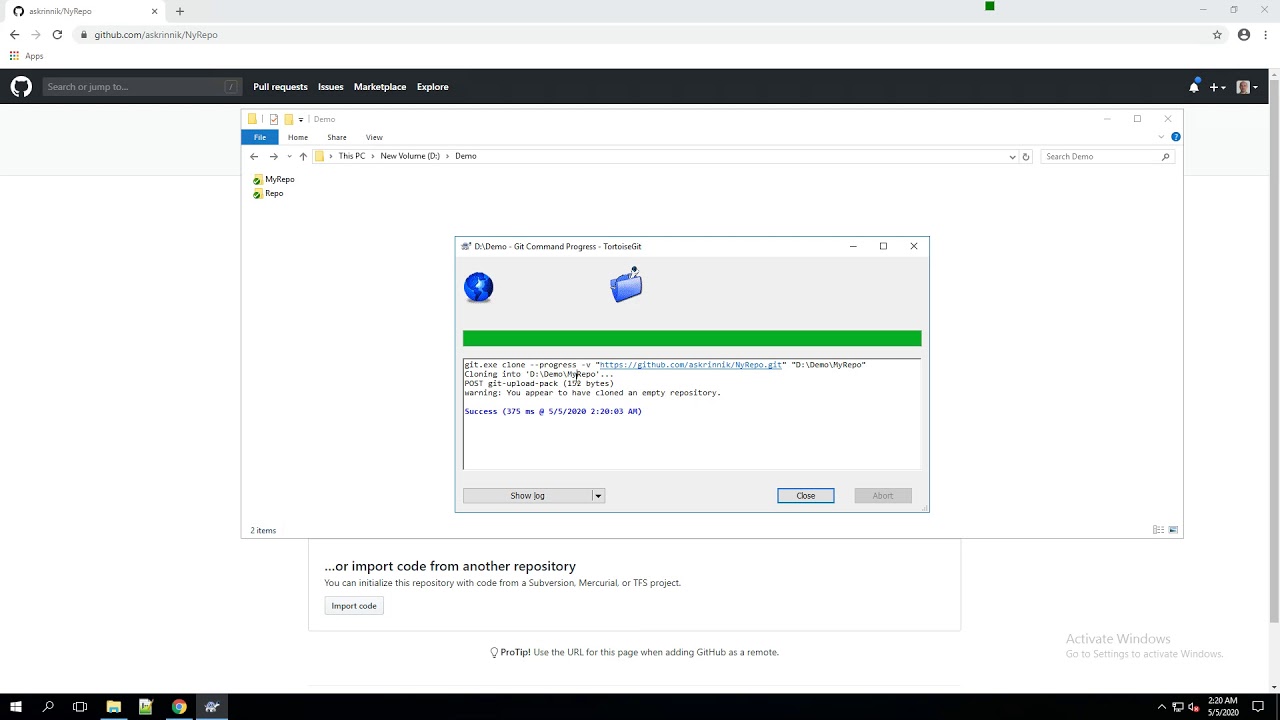Open the View tab in Explorer ribbon
This screenshot has height=720, width=1280.
click(374, 137)
